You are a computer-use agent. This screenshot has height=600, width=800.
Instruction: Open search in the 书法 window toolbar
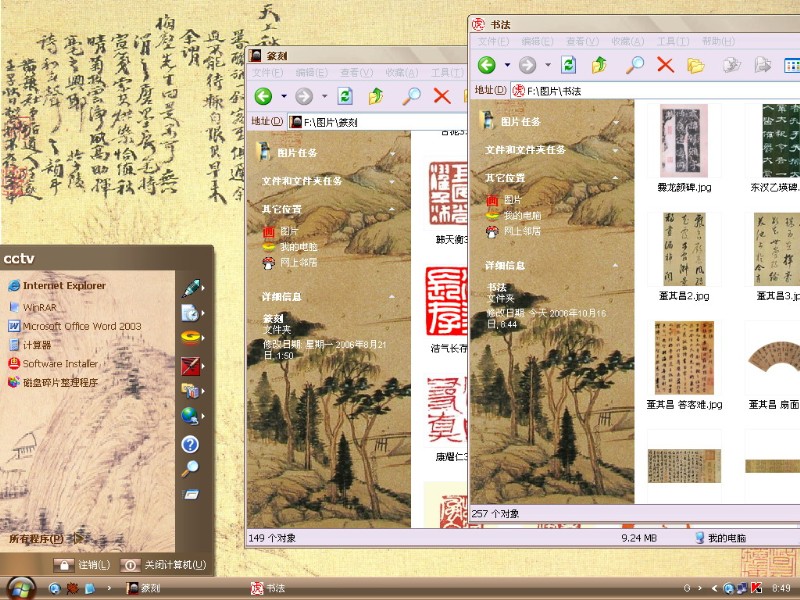635,65
